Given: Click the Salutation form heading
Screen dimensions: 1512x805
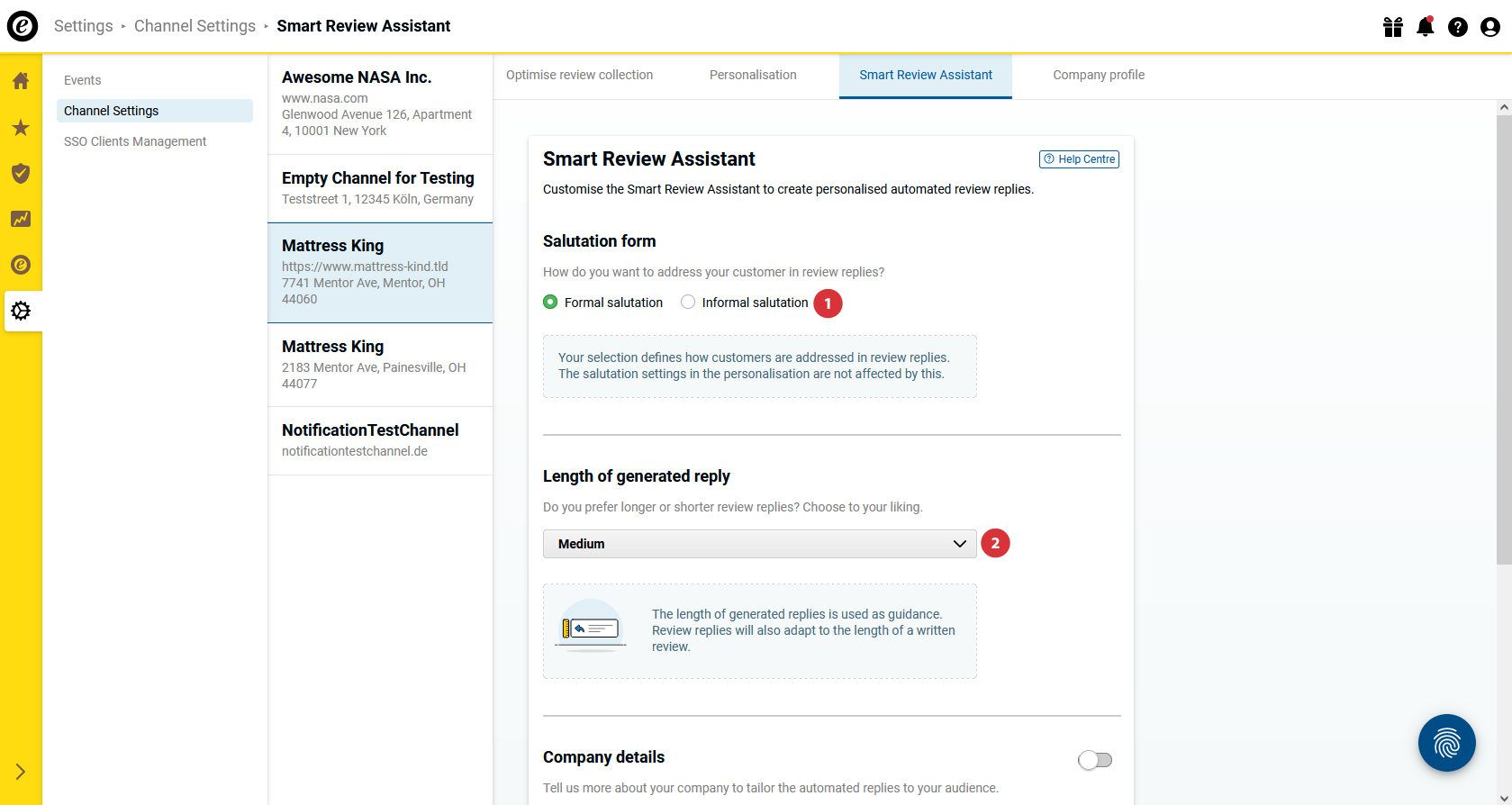Looking at the screenshot, I should [x=600, y=241].
